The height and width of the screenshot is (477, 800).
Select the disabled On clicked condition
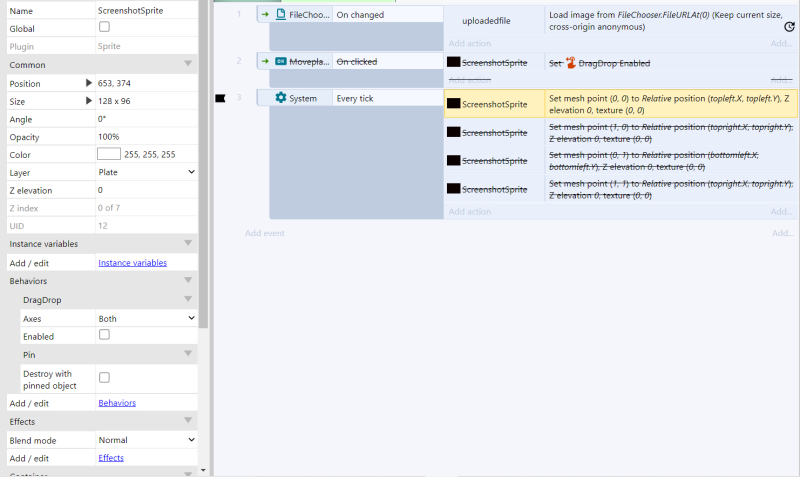388,61
